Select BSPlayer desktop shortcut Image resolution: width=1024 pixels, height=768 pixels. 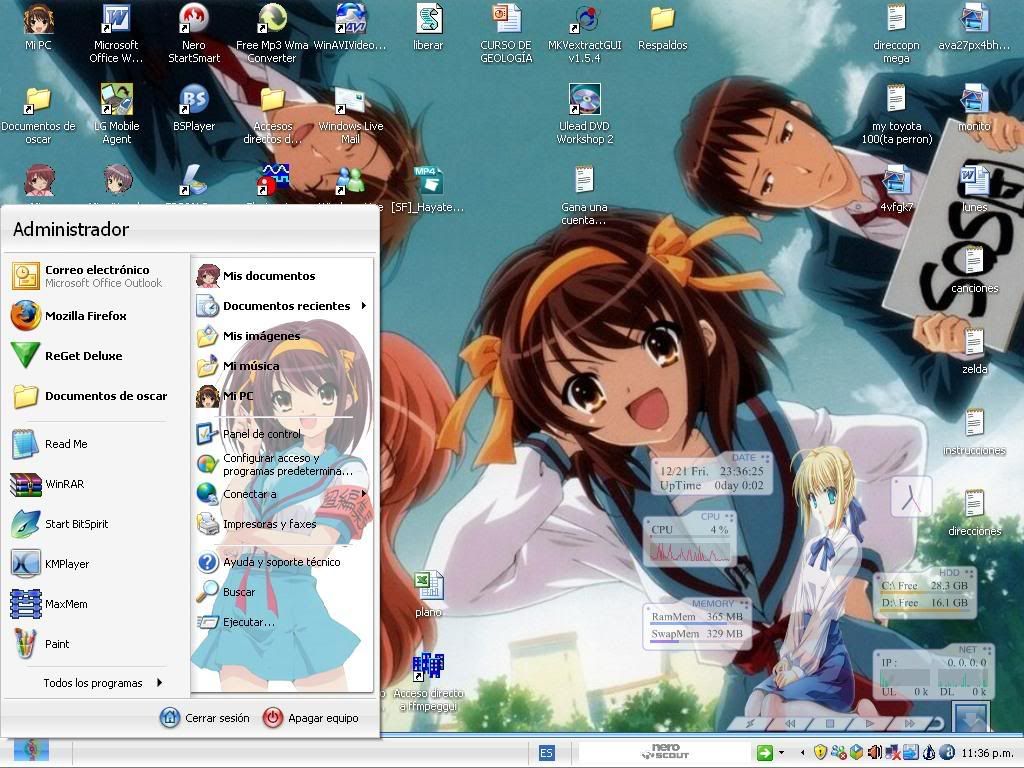tap(194, 108)
